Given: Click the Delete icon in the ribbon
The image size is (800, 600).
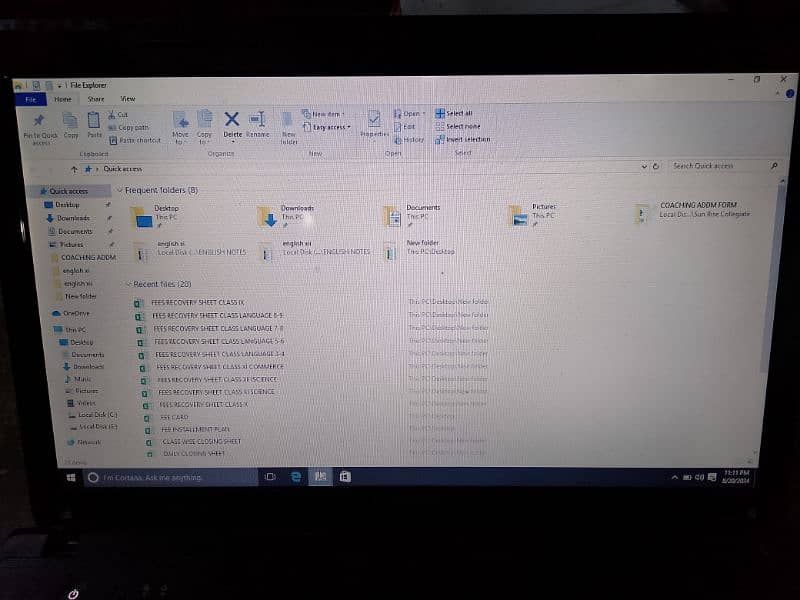Looking at the screenshot, I should pyautogui.click(x=232, y=123).
